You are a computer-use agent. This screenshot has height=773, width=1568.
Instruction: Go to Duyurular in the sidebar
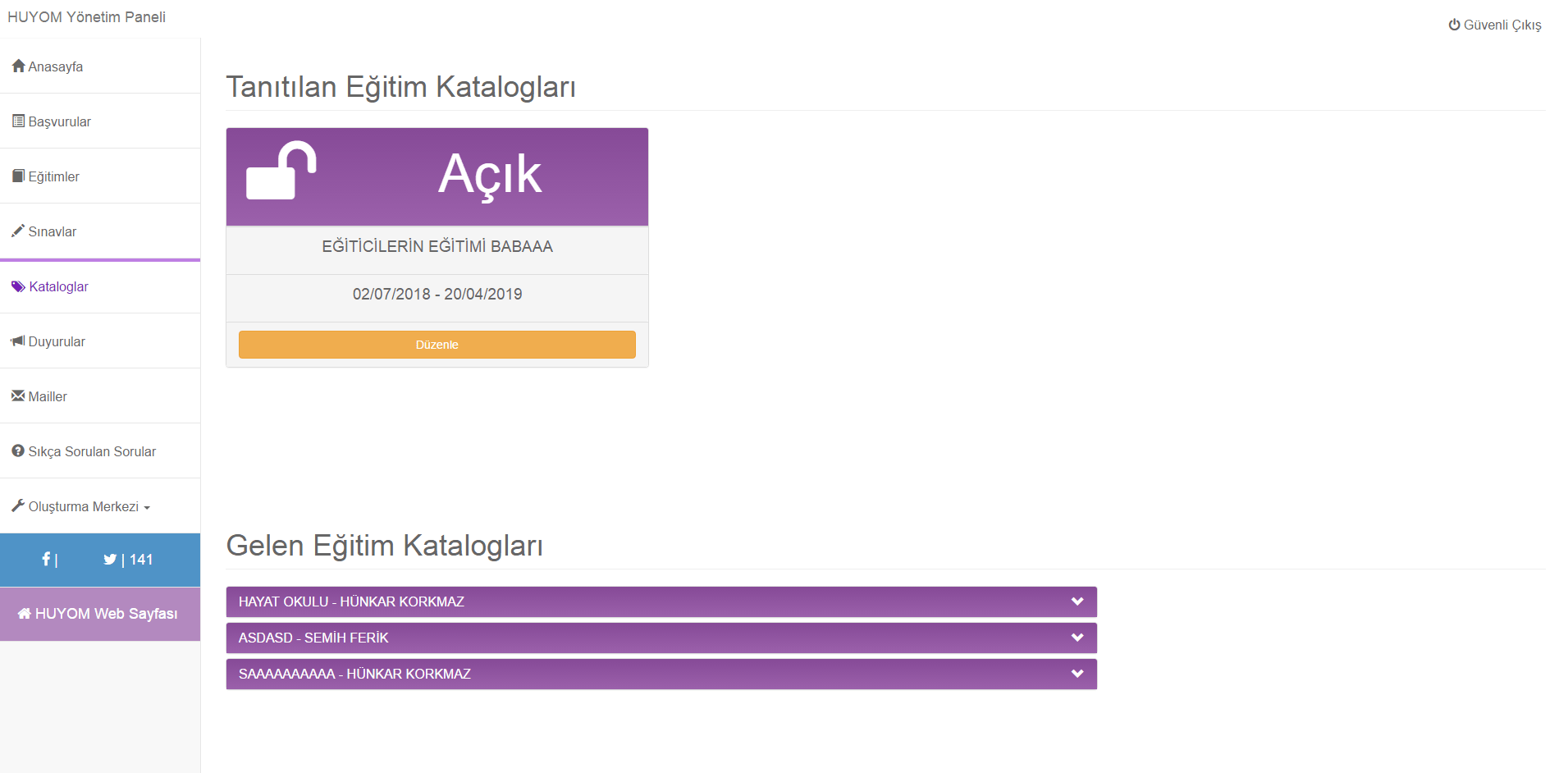(x=57, y=341)
